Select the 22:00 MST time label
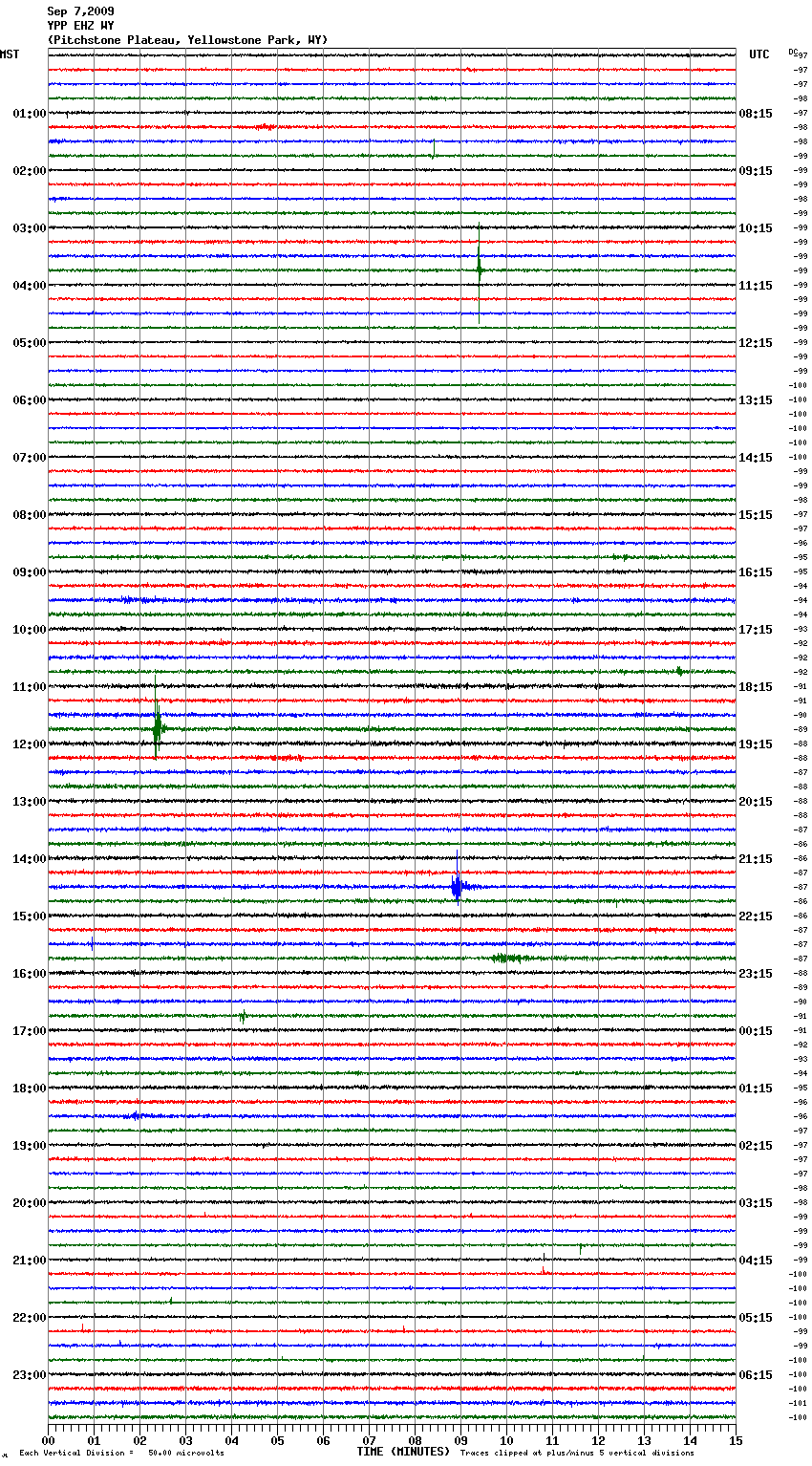Screen dimensions: 812x1466 click(x=30, y=1318)
